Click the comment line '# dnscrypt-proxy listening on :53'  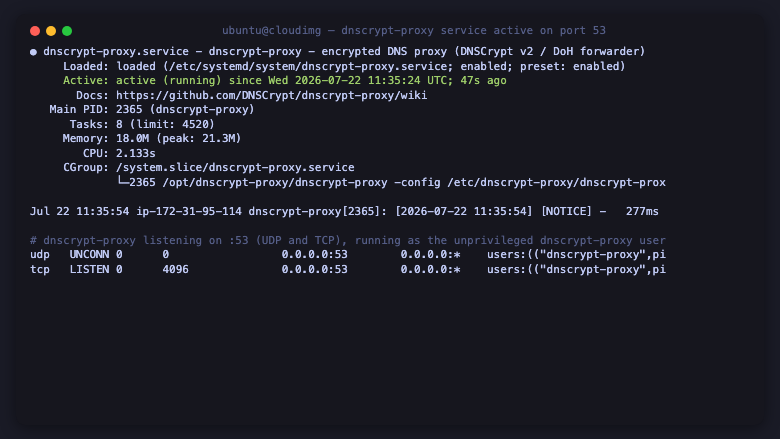(348, 240)
